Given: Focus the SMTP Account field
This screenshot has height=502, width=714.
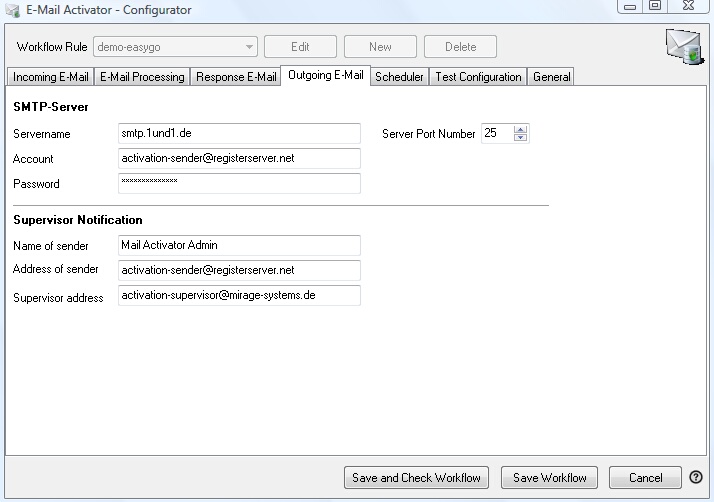Looking at the screenshot, I should [x=238, y=159].
